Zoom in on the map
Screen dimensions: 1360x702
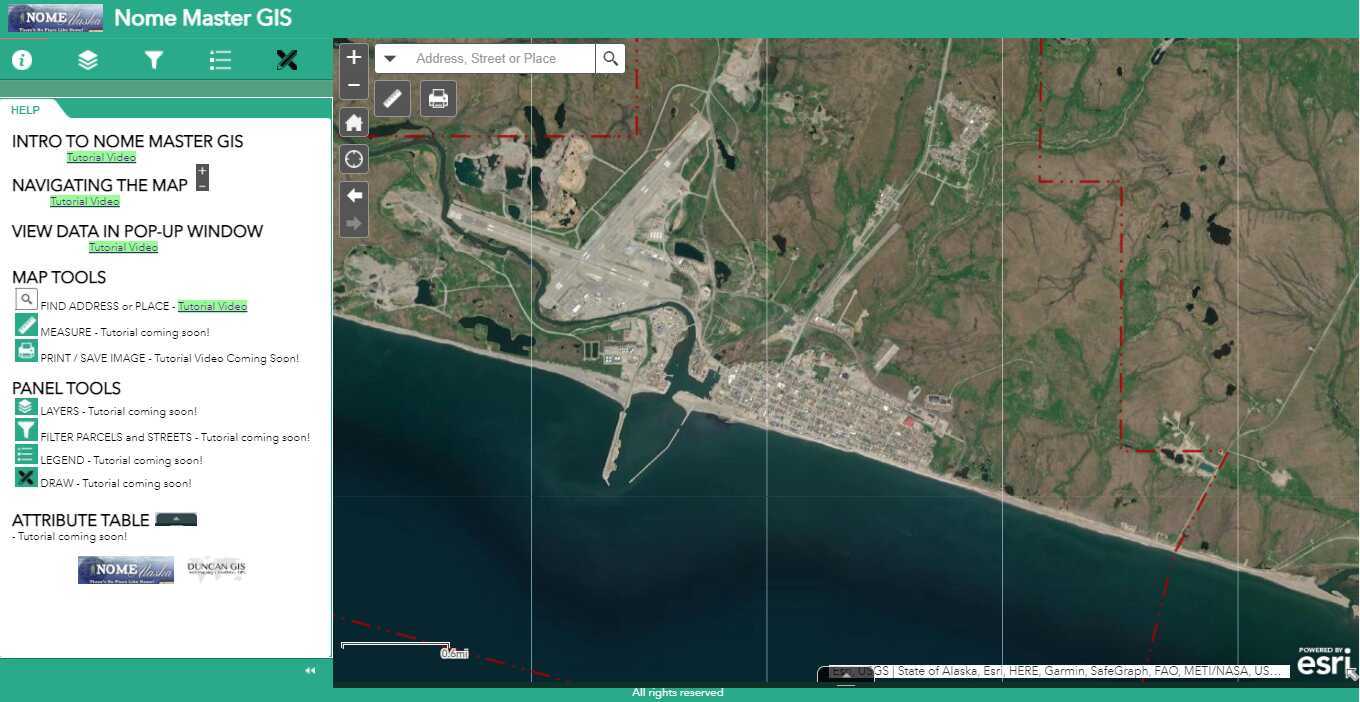tap(354, 58)
